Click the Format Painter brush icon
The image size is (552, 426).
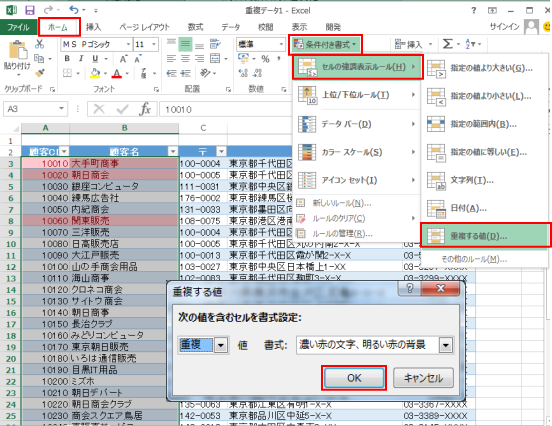coord(39,73)
